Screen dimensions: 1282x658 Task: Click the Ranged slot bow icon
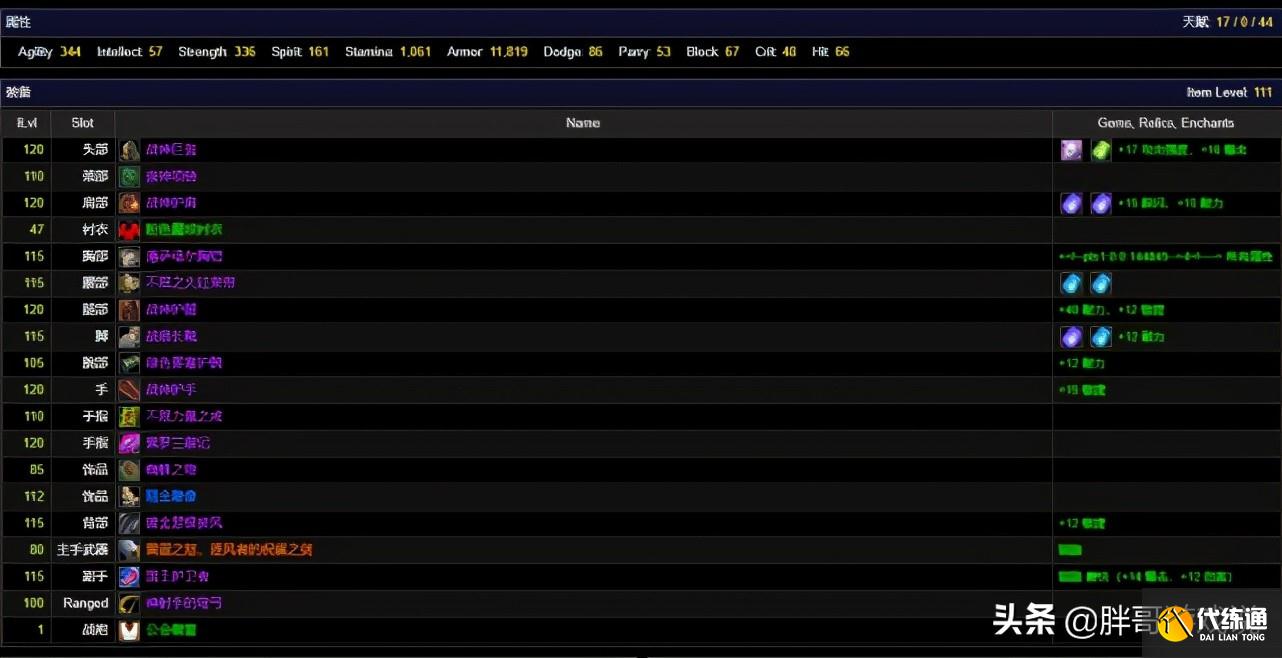[129, 604]
